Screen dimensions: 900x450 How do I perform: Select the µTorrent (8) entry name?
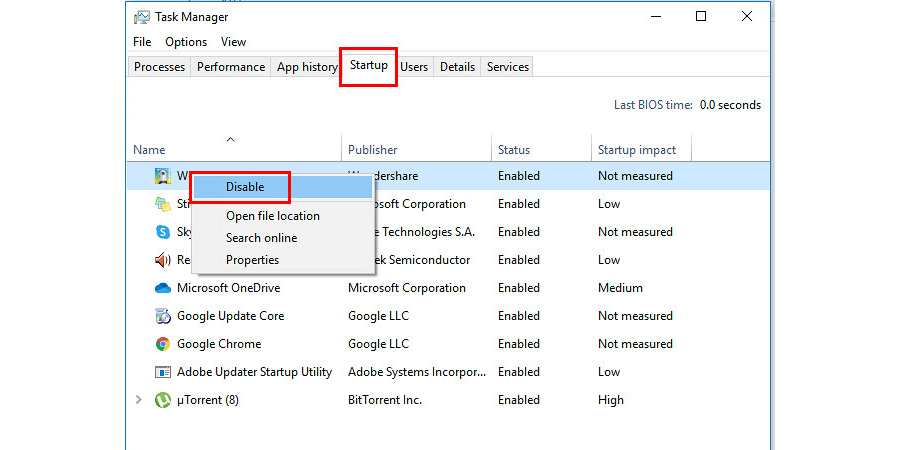tap(208, 400)
